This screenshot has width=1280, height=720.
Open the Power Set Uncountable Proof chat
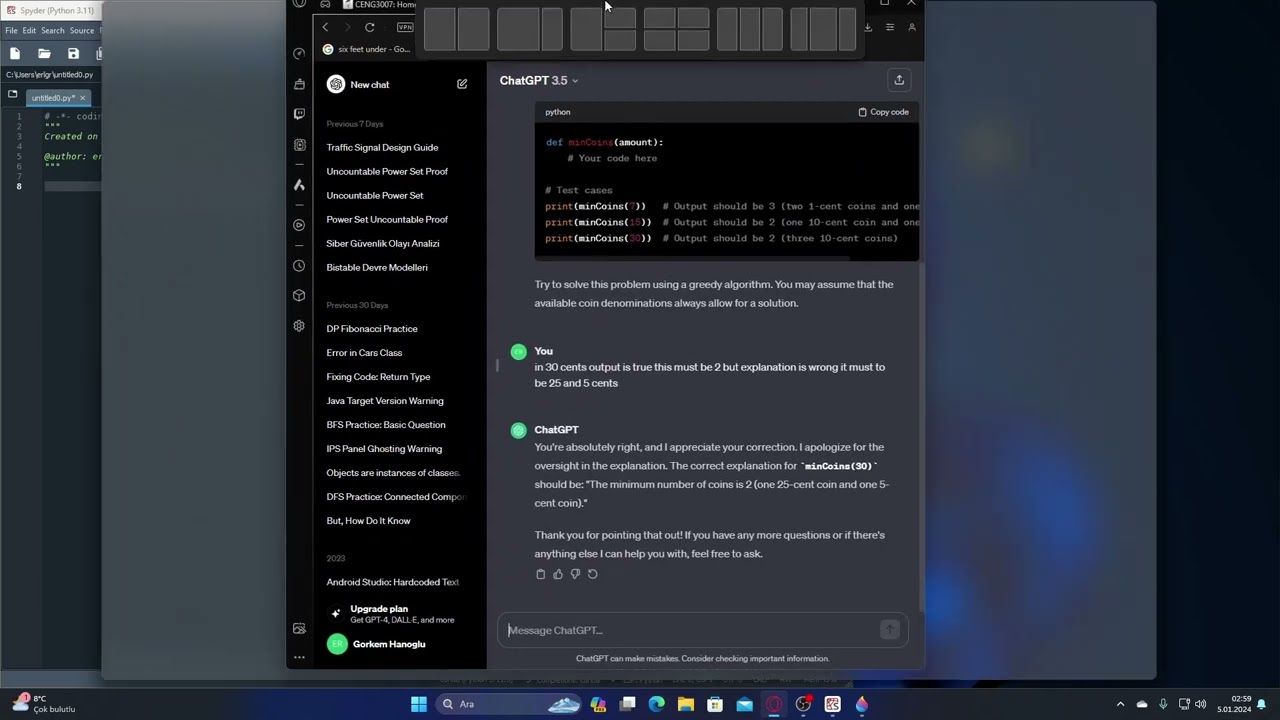387,219
